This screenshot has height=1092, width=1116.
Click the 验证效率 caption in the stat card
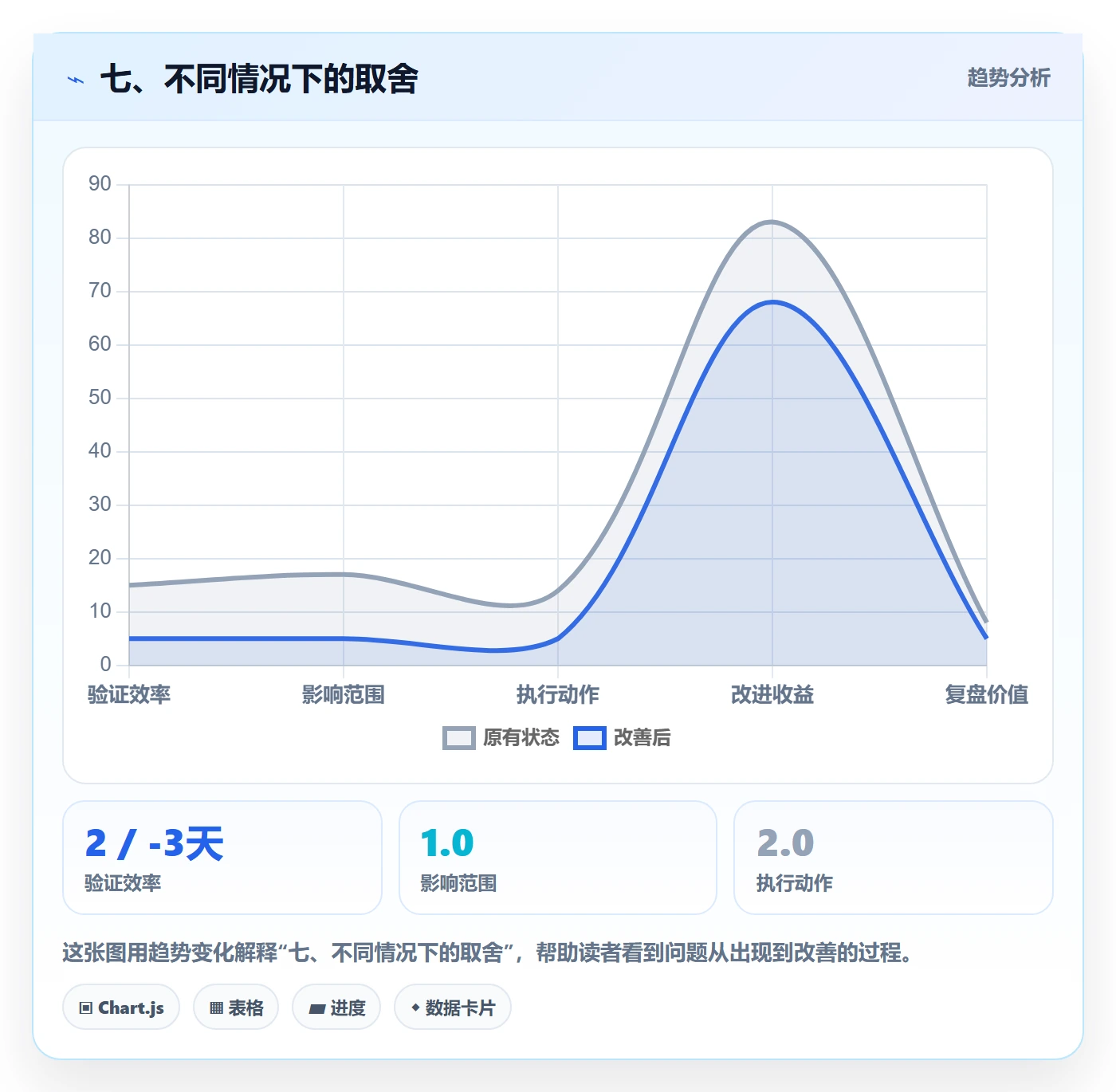(123, 883)
